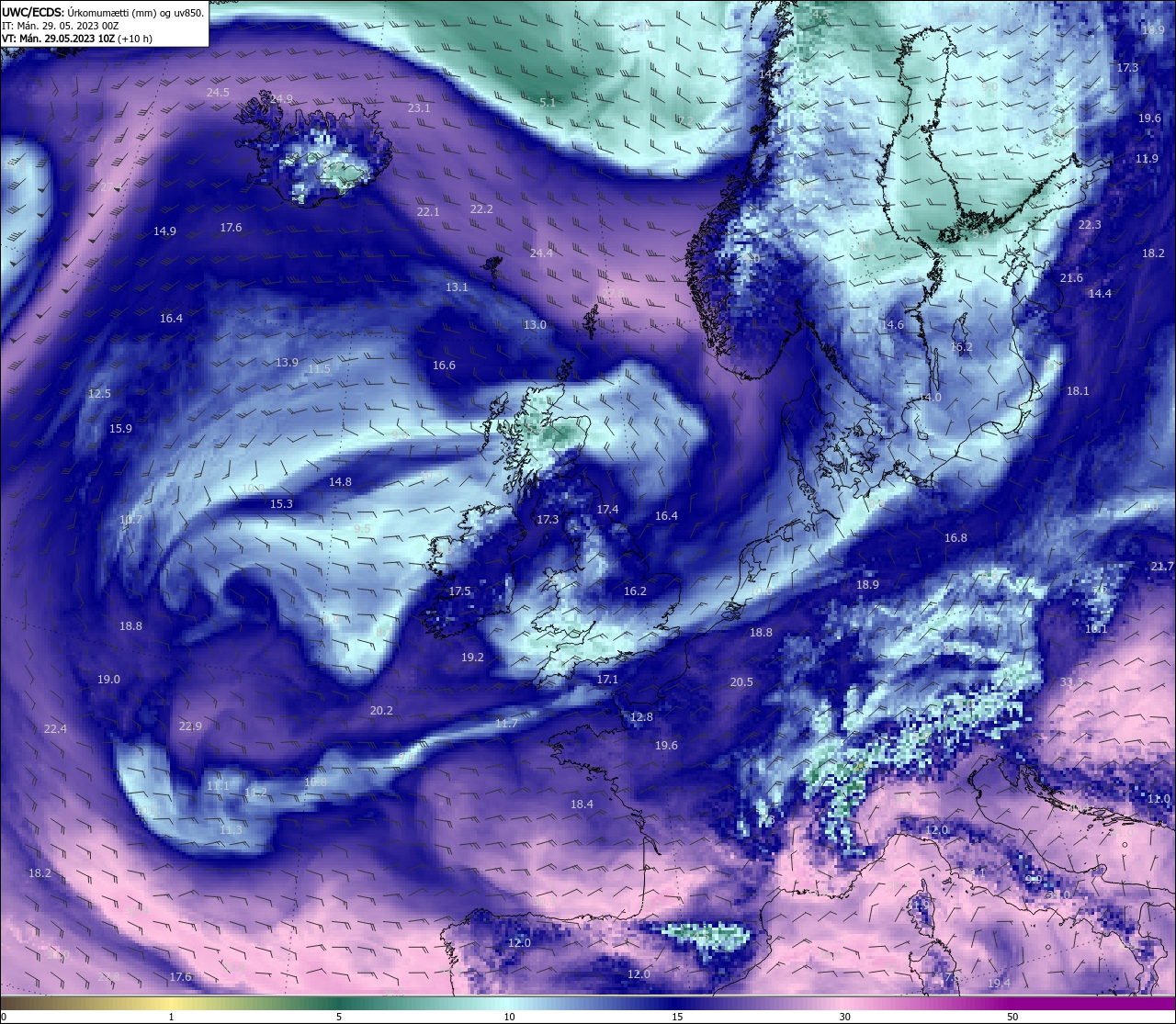Image resolution: width=1176 pixels, height=1024 pixels.
Task: Click the 20.2 map value
Action: (x=381, y=710)
